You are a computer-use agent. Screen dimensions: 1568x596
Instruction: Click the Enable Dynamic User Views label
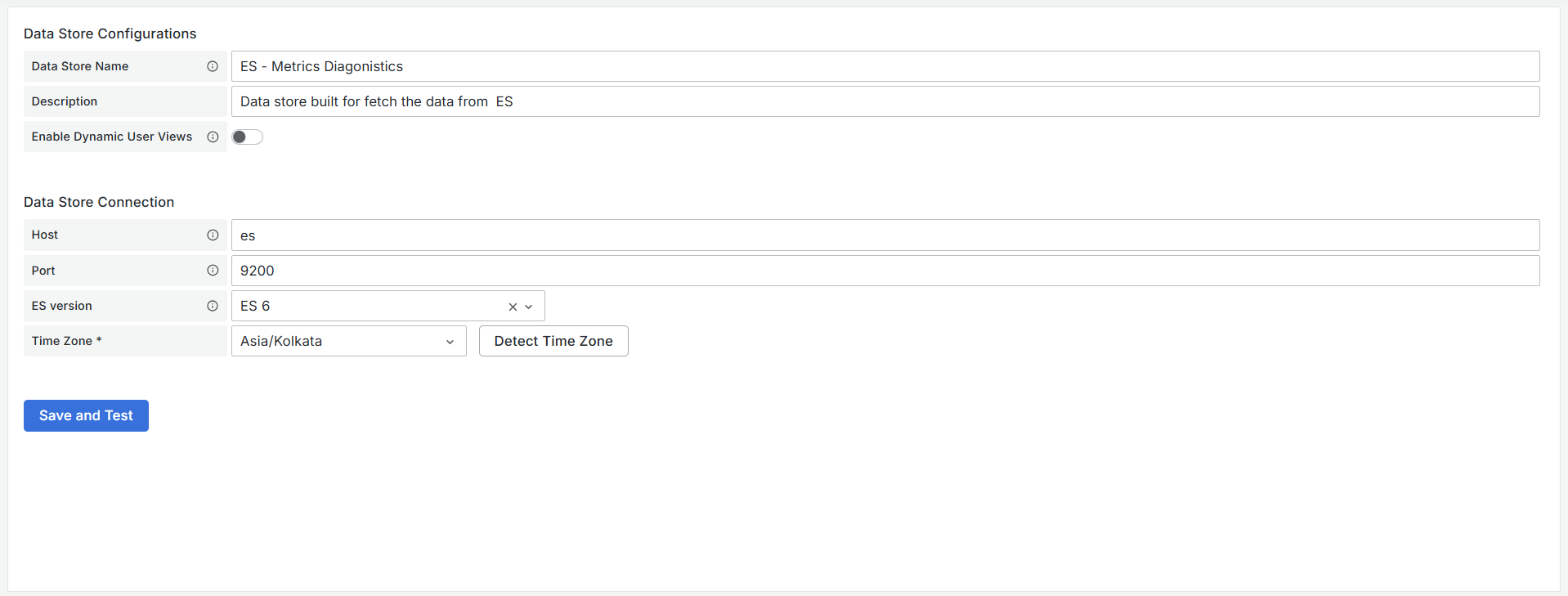coord(112,137)
